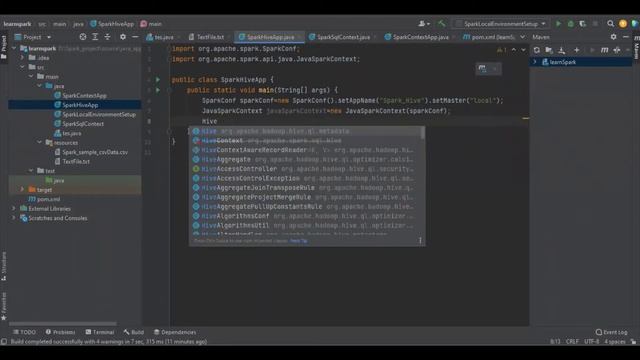Screen dimensions: 640x360
Task: Open Maven panel settings gear
Action: coord(613,37)
